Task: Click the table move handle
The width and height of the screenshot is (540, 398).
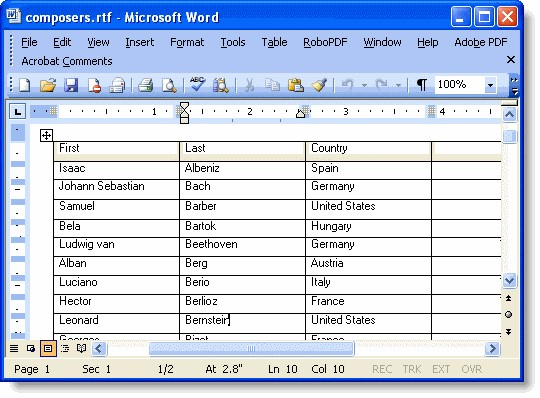Action: [x=46, y=135]
